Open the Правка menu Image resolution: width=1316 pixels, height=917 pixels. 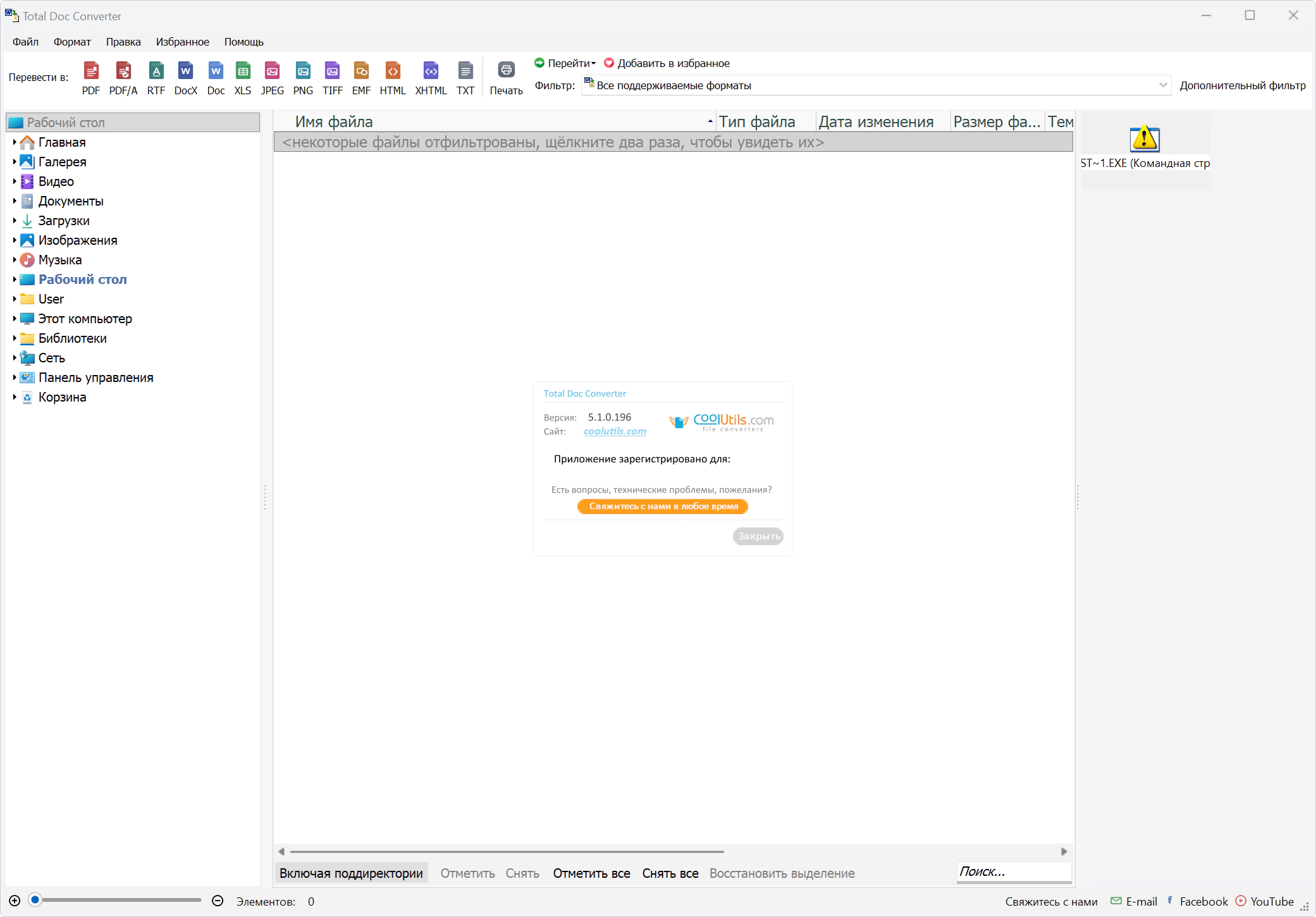pyautogui.click(x=123, y=42)
